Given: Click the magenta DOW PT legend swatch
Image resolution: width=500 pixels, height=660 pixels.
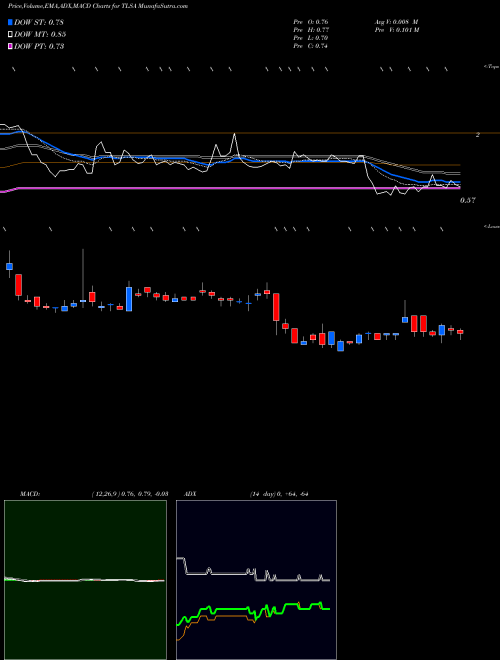Looking at the screenshot, I should tap(10, 46).
